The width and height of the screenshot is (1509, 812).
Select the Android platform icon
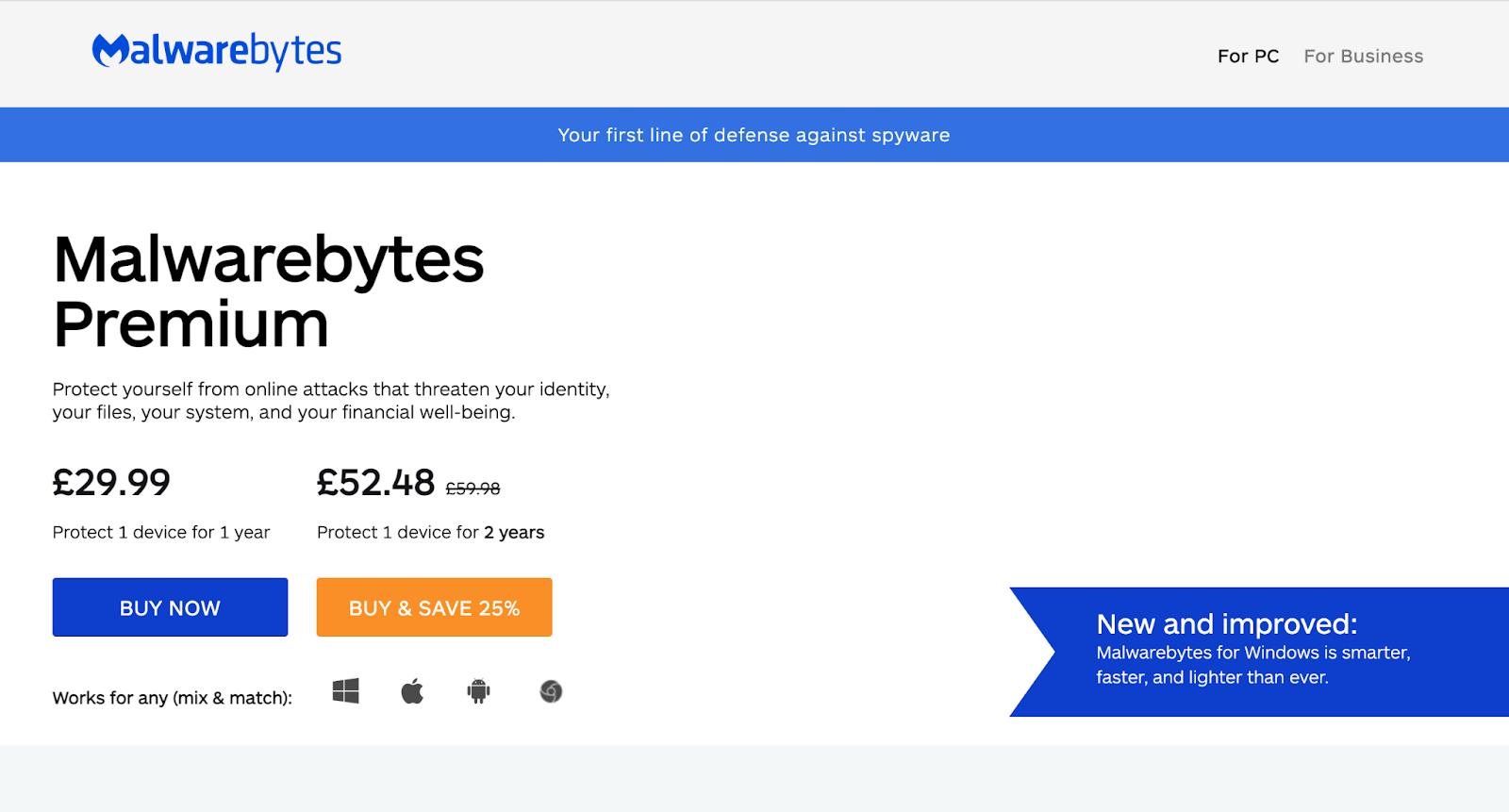click(x=479, y=691)
